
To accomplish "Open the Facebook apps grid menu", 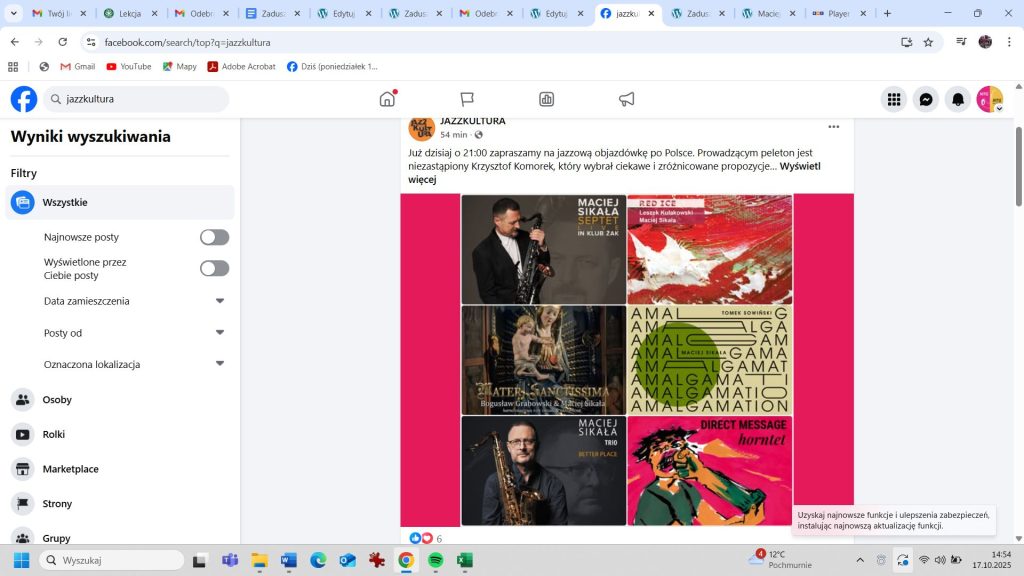I will pos(894,100).
